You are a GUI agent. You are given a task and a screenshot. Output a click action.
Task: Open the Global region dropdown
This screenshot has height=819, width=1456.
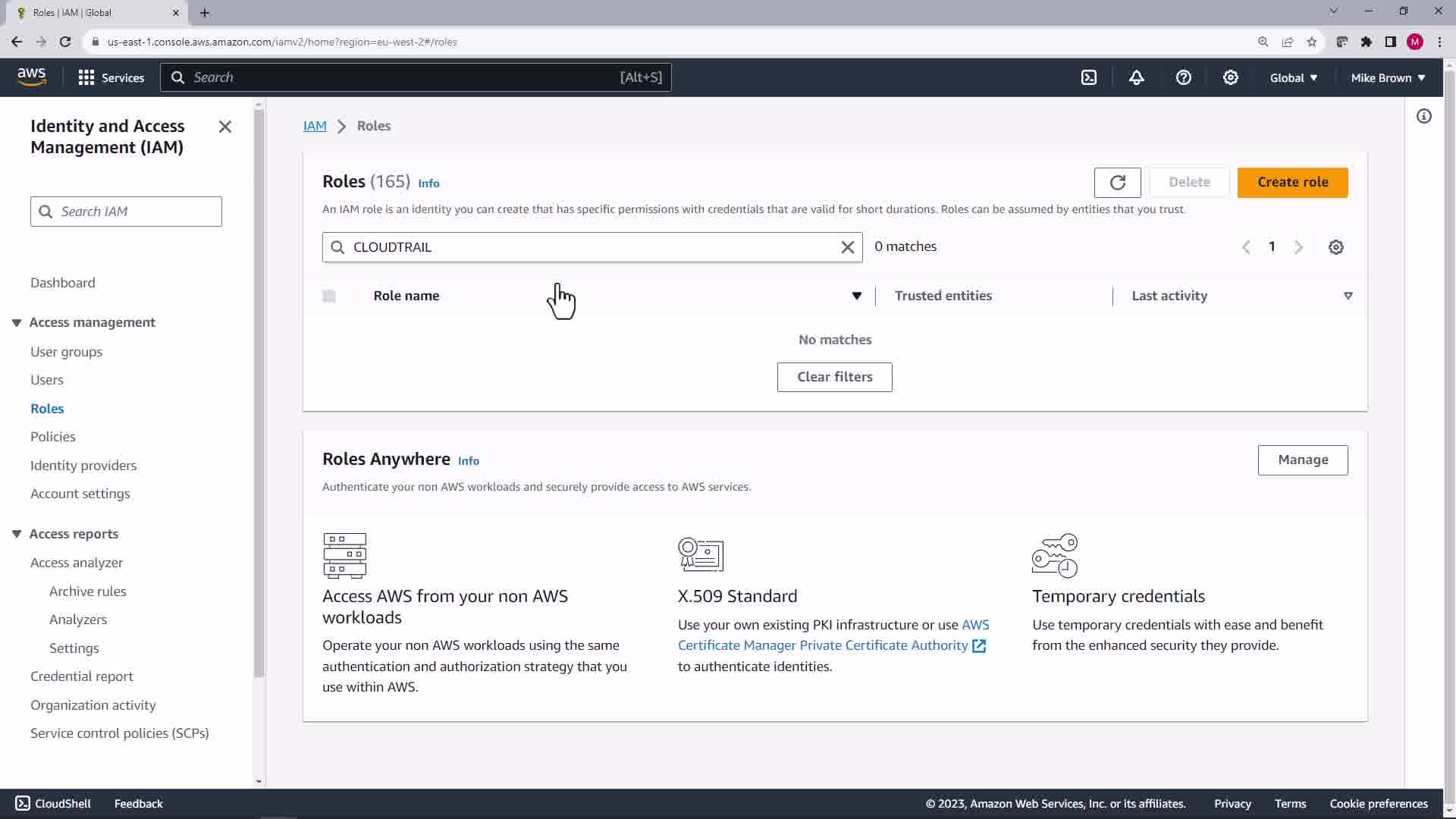point(1293,77)
